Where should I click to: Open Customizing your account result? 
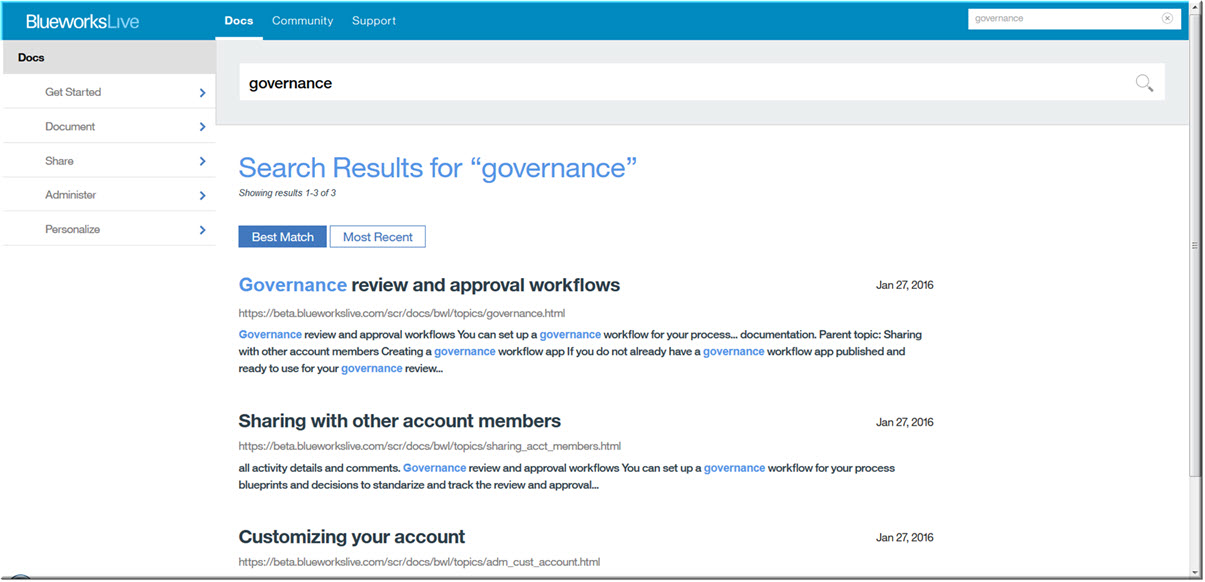352,537
